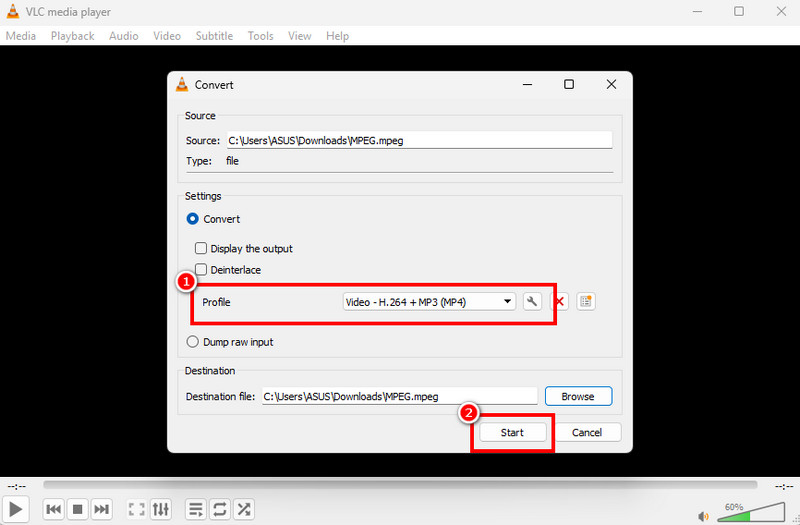Viewport: 800px width, 525px height.
Task: Click VLC cone icon in main title bar
Action: [12, 11]
